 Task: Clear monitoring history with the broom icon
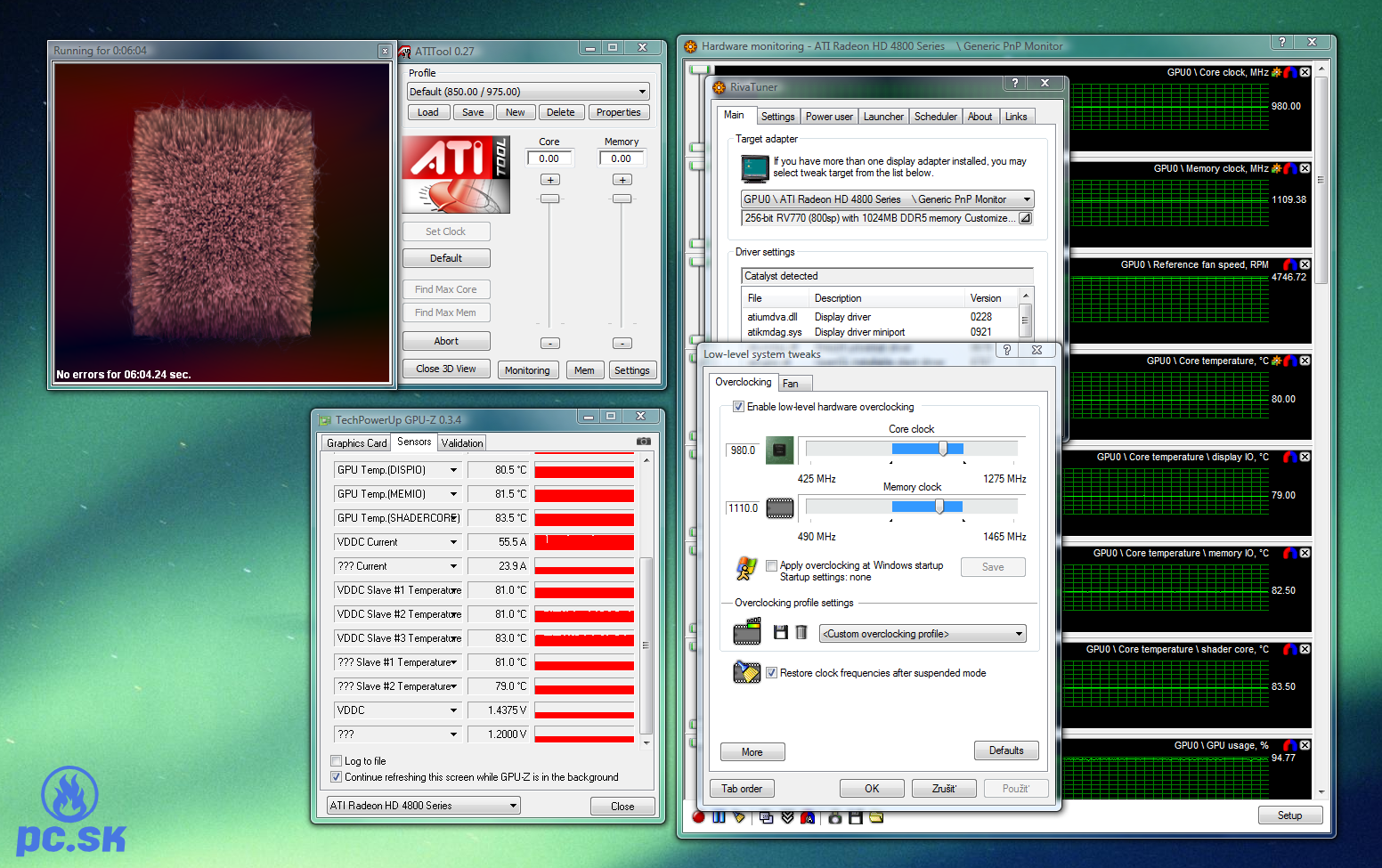tap(738, 817)
